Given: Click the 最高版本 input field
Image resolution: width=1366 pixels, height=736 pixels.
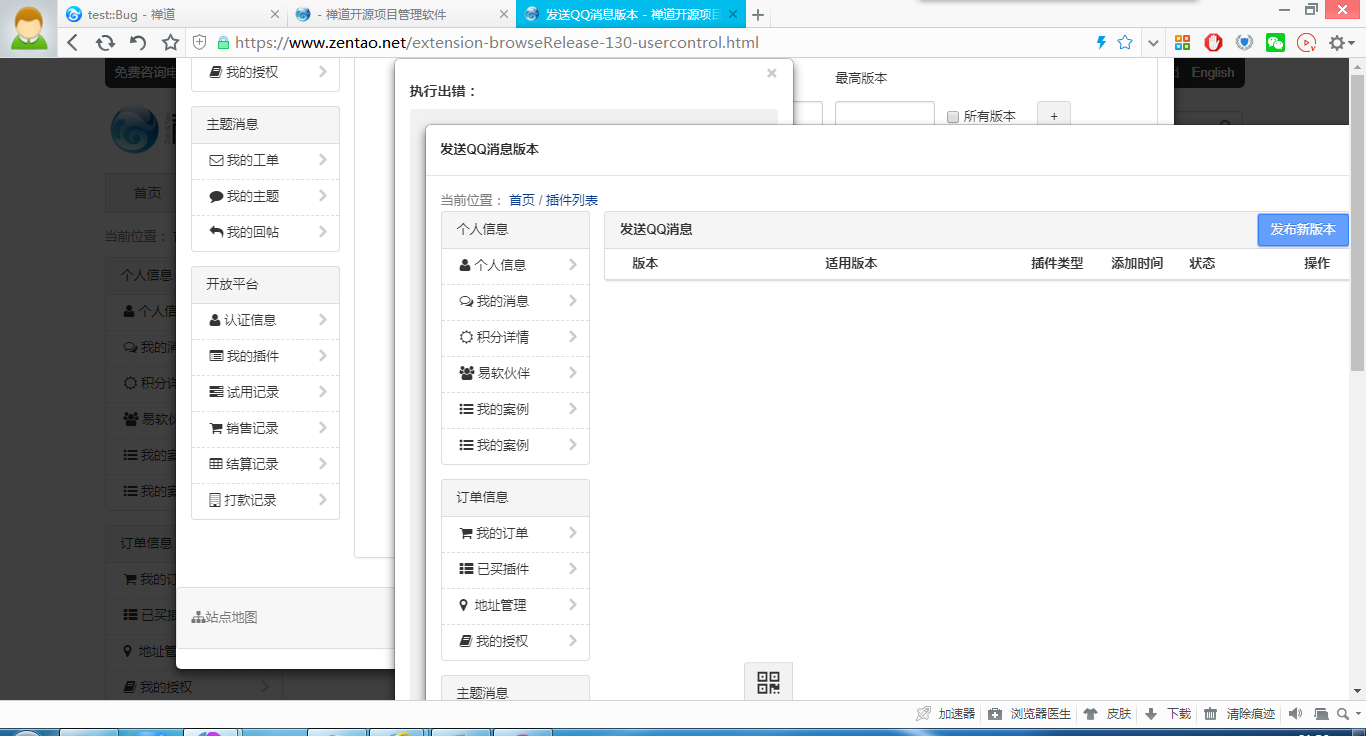Looking at the screenshot, I should click(884, 115).
